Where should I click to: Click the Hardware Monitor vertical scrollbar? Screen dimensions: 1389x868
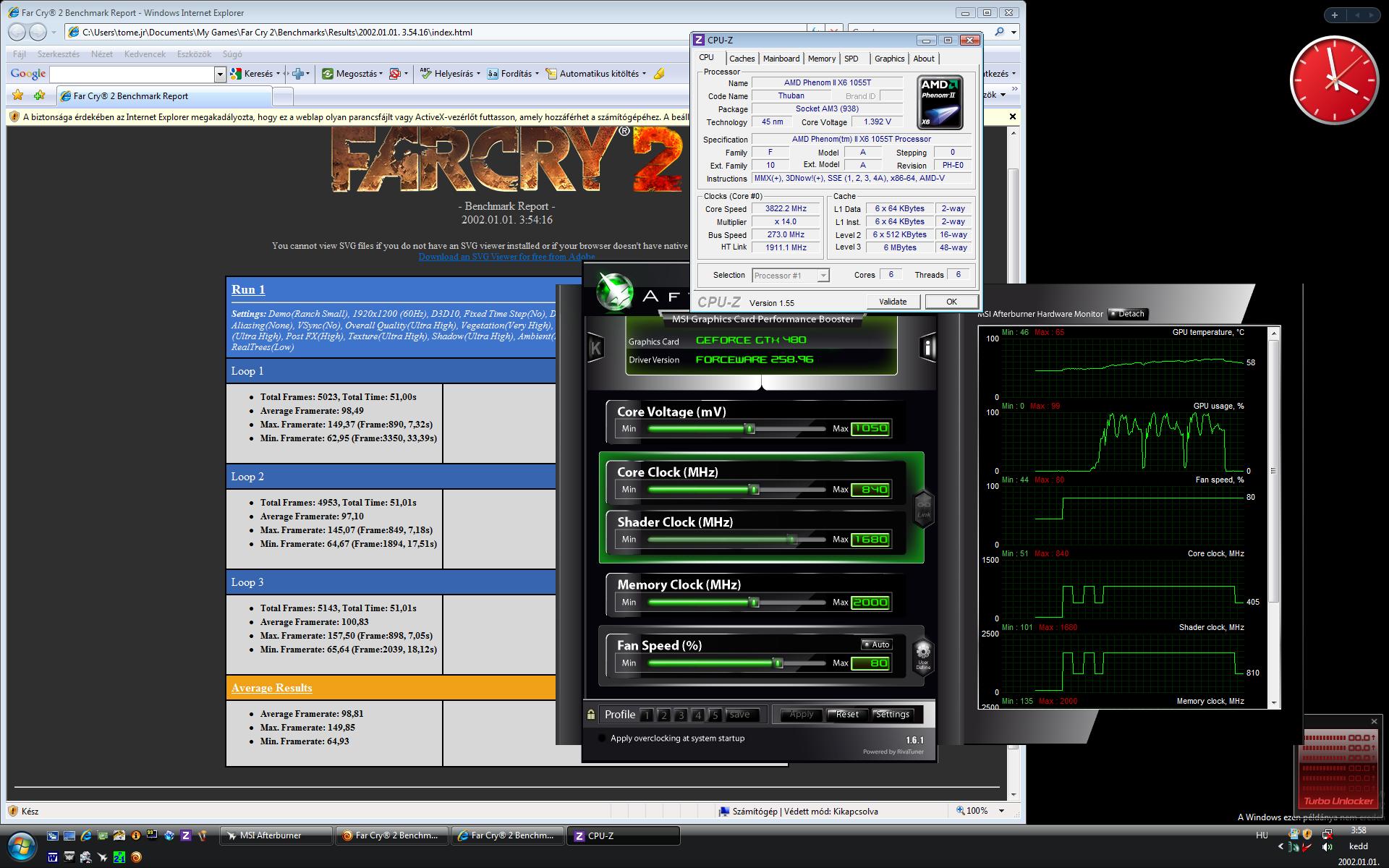click(x=1274, y=517)
